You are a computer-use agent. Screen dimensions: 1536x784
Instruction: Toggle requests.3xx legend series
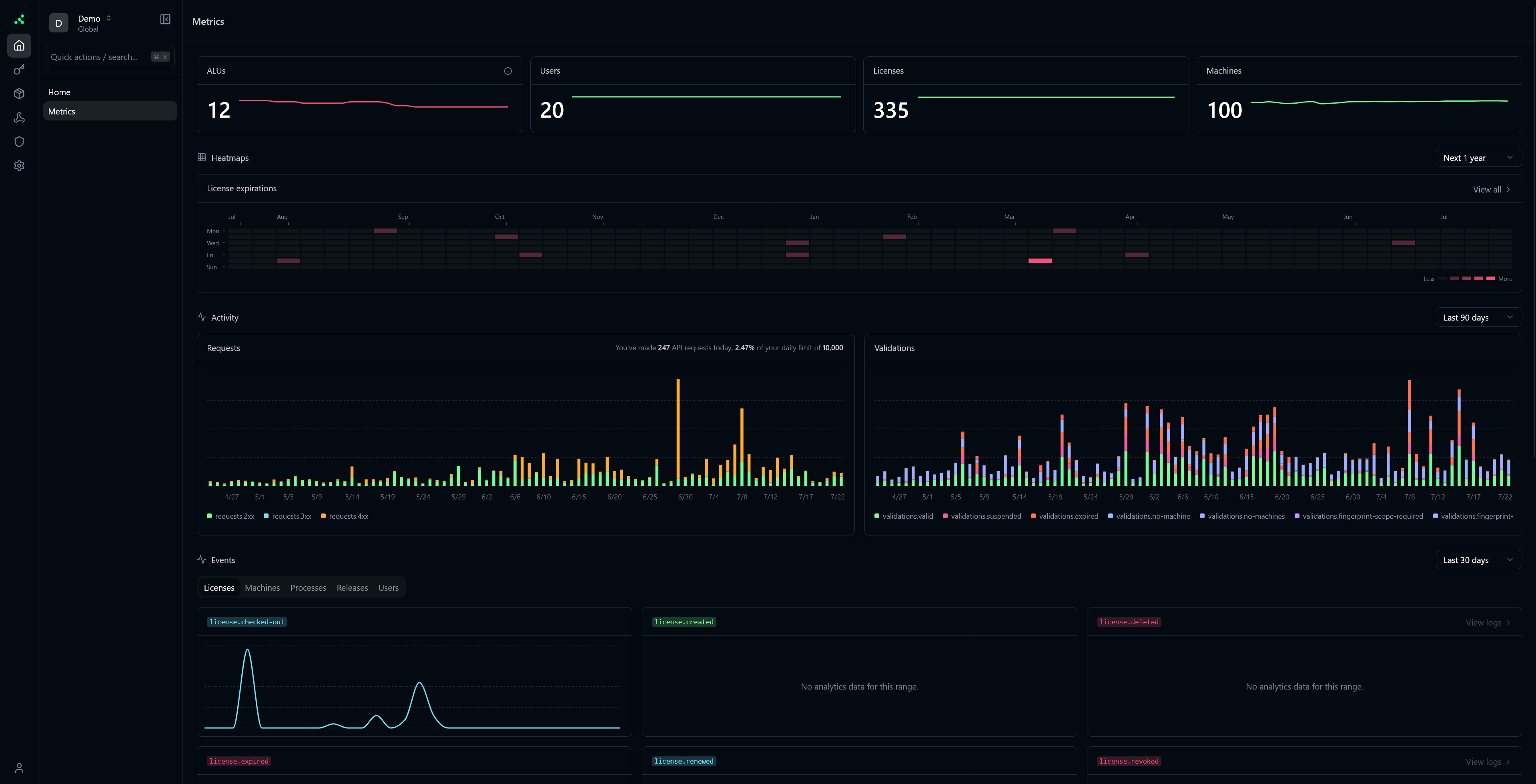287,516
